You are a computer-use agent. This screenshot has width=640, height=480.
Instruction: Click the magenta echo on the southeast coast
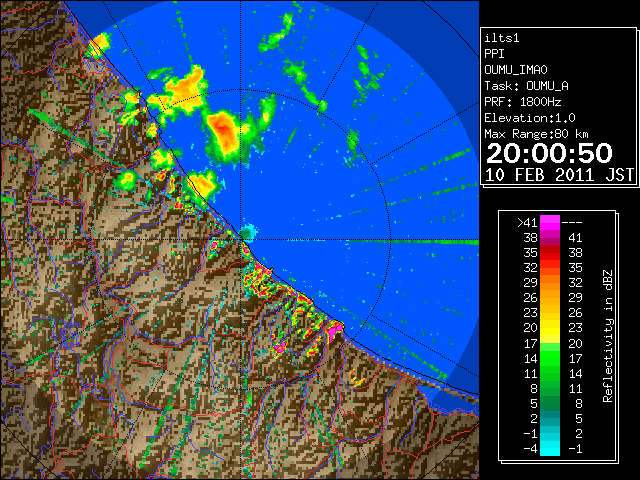tap(335, 330)
